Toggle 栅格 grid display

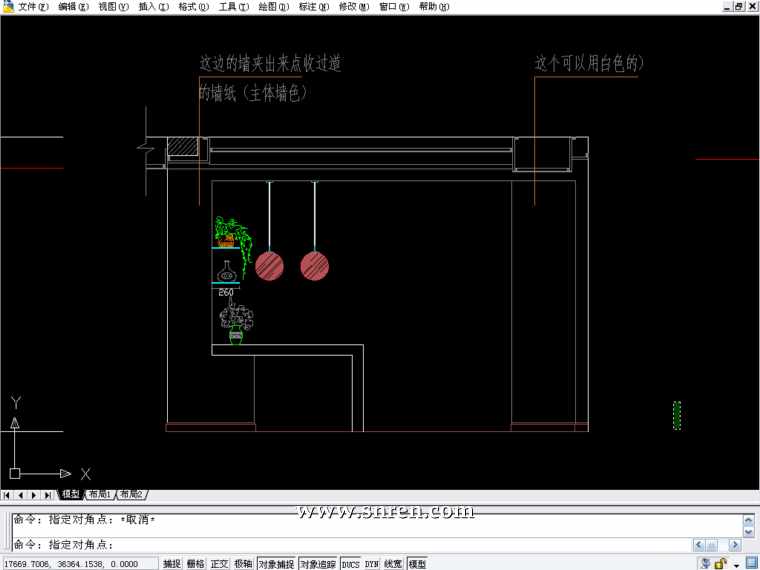coord(195,564)
